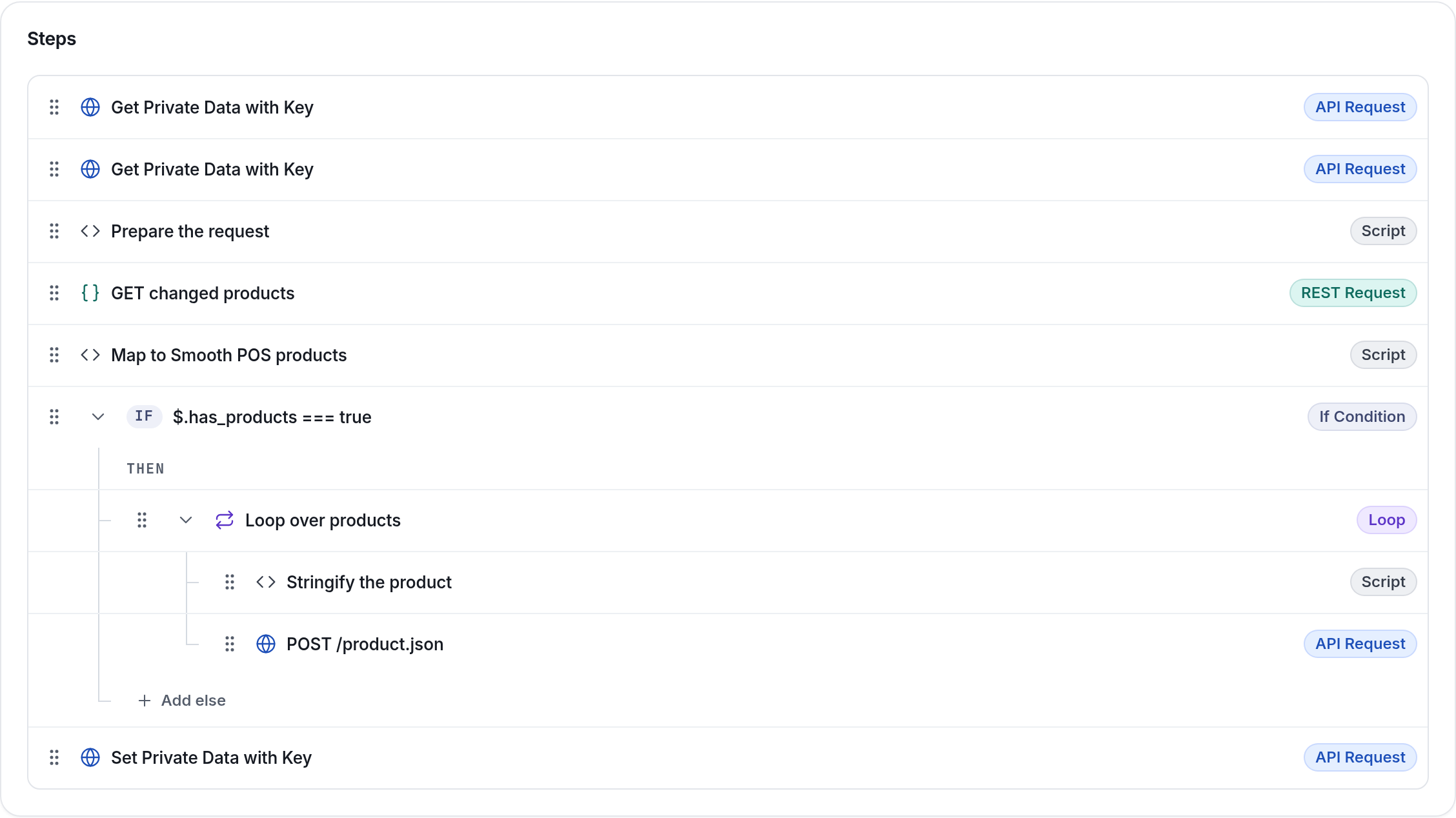The height and width of the screenshot is (818, 1456).
Task: Click the Script tag on Map to Smooth POS
Action: coord(1383,355)
